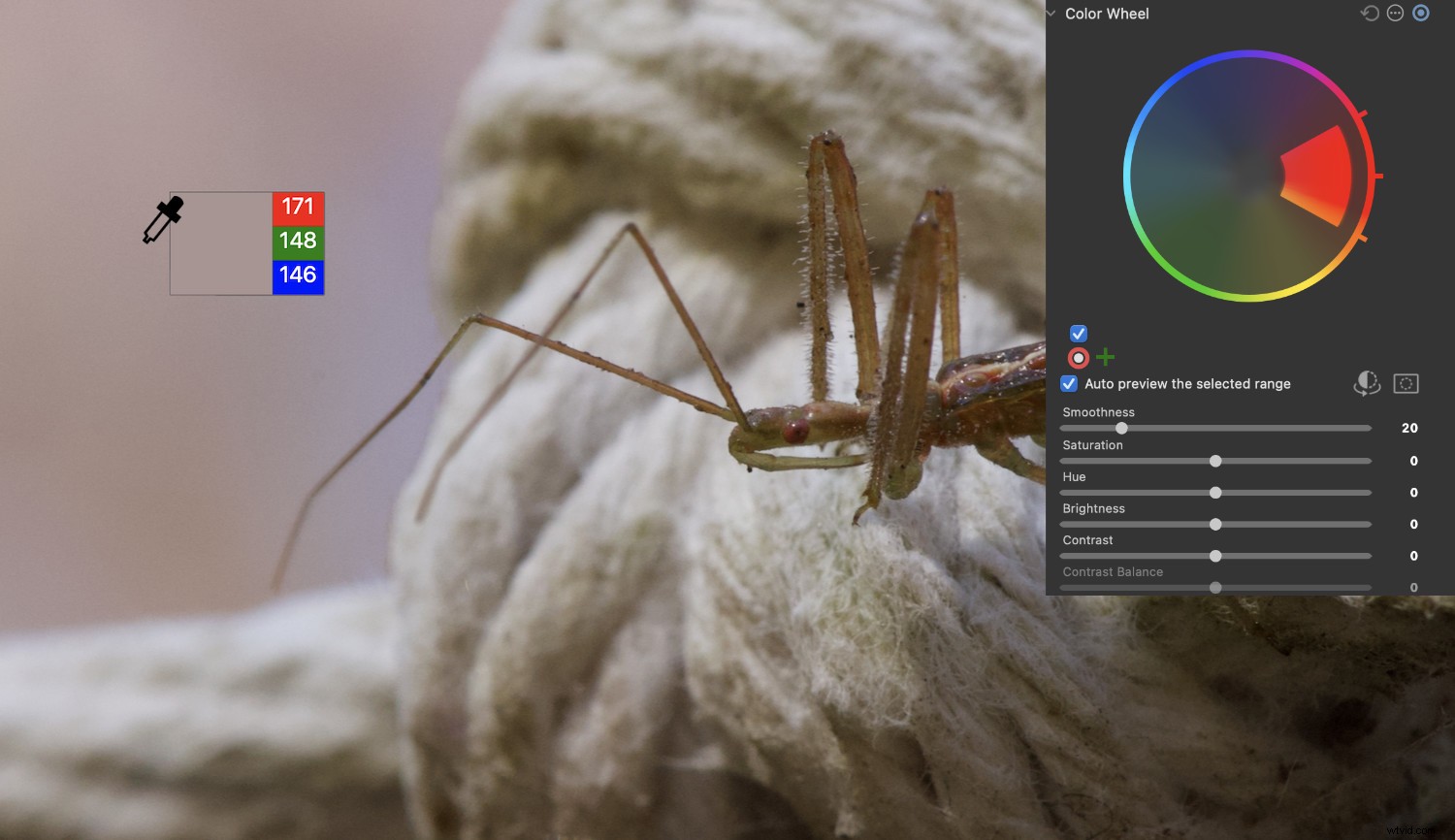Image resolution: width=1455 pixels, height=840 pixels.
Task: Click the Color Wheel panel title
Action: click(x=1107, y=14)
